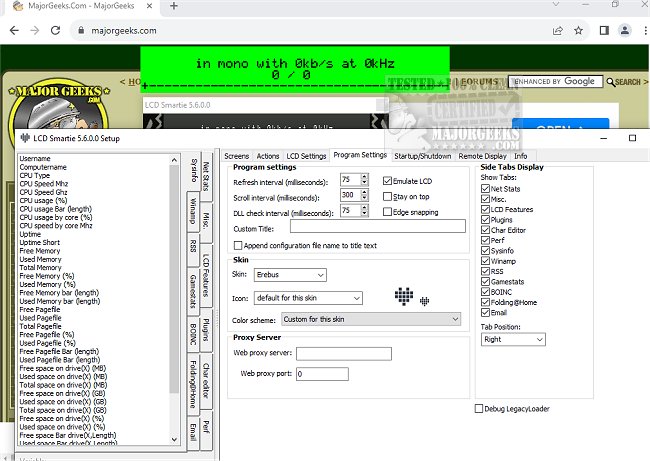This screenshot has height=461, width=650.
Task: Disable the Emulate LCD checkbox
Action: pyautogui.click(x=387, y=181)
